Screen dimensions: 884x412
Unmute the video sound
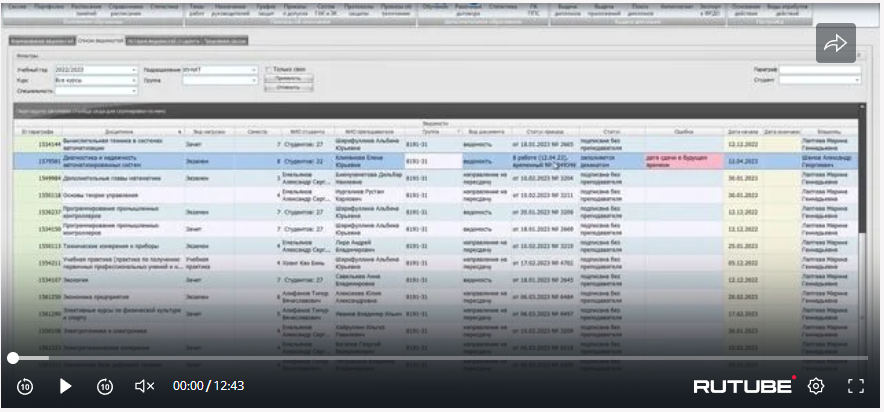coord(144,386)
